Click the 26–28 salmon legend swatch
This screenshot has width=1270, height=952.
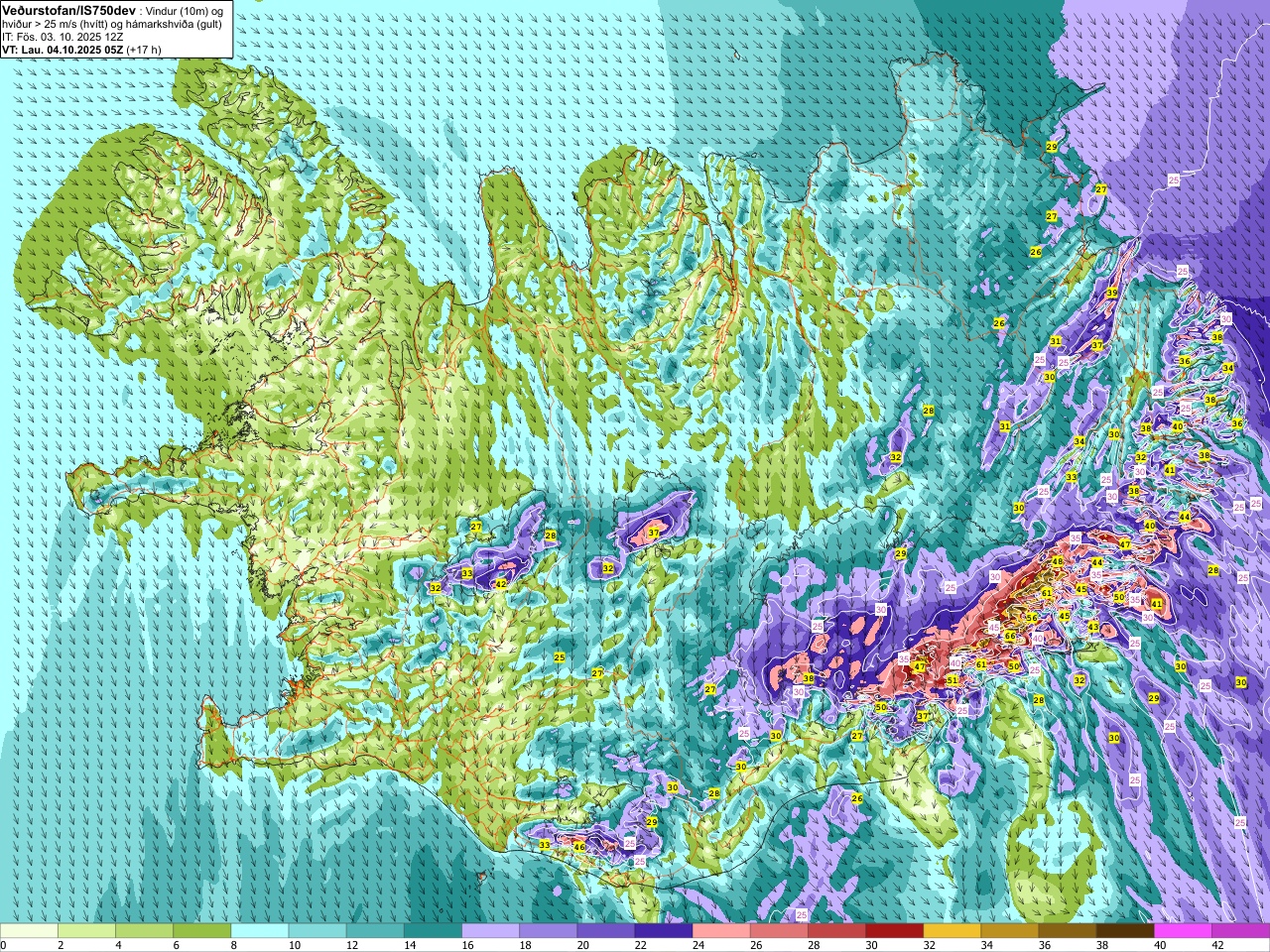coord(779,931)
